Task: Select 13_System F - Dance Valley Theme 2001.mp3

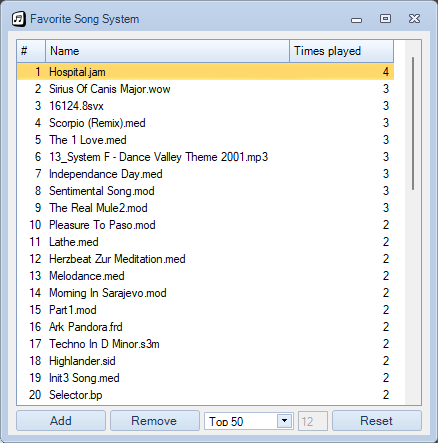Action: click(205, 157)
